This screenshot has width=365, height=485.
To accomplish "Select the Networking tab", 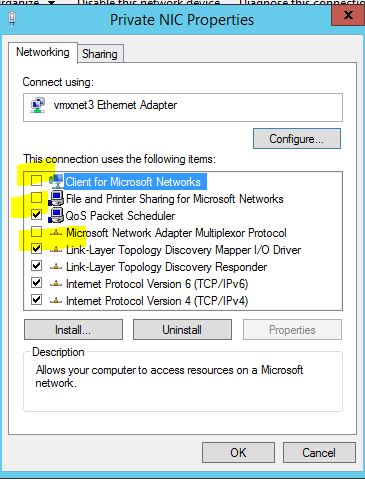I will point(43,52).
